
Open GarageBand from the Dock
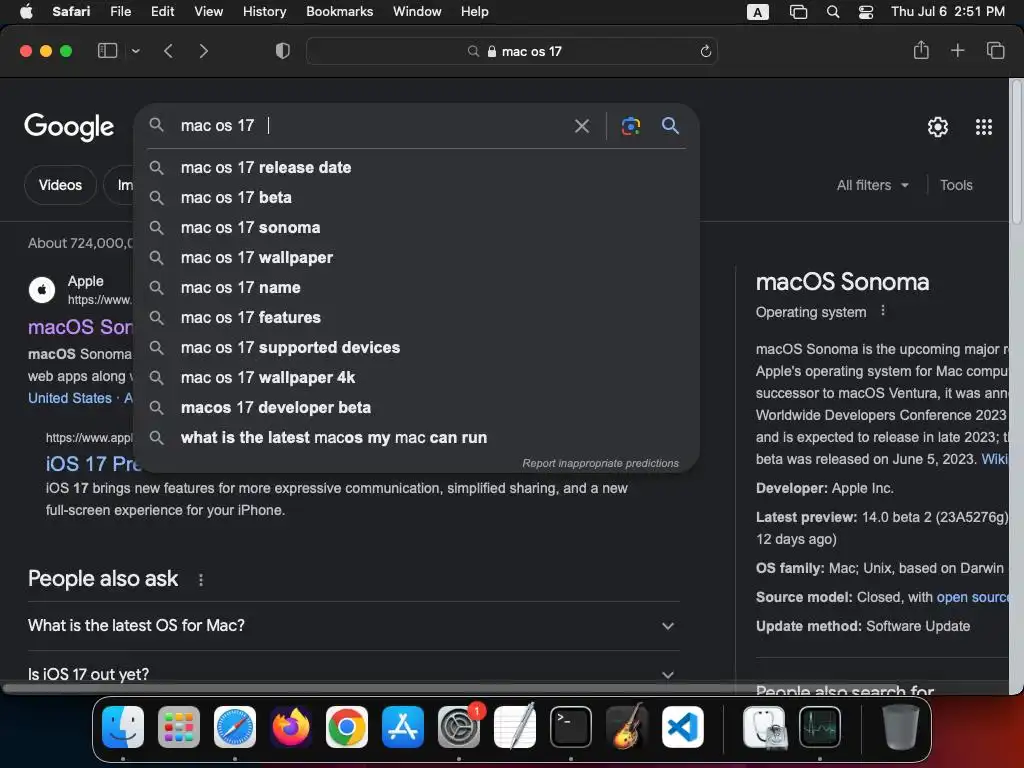[x=627, y=727]
